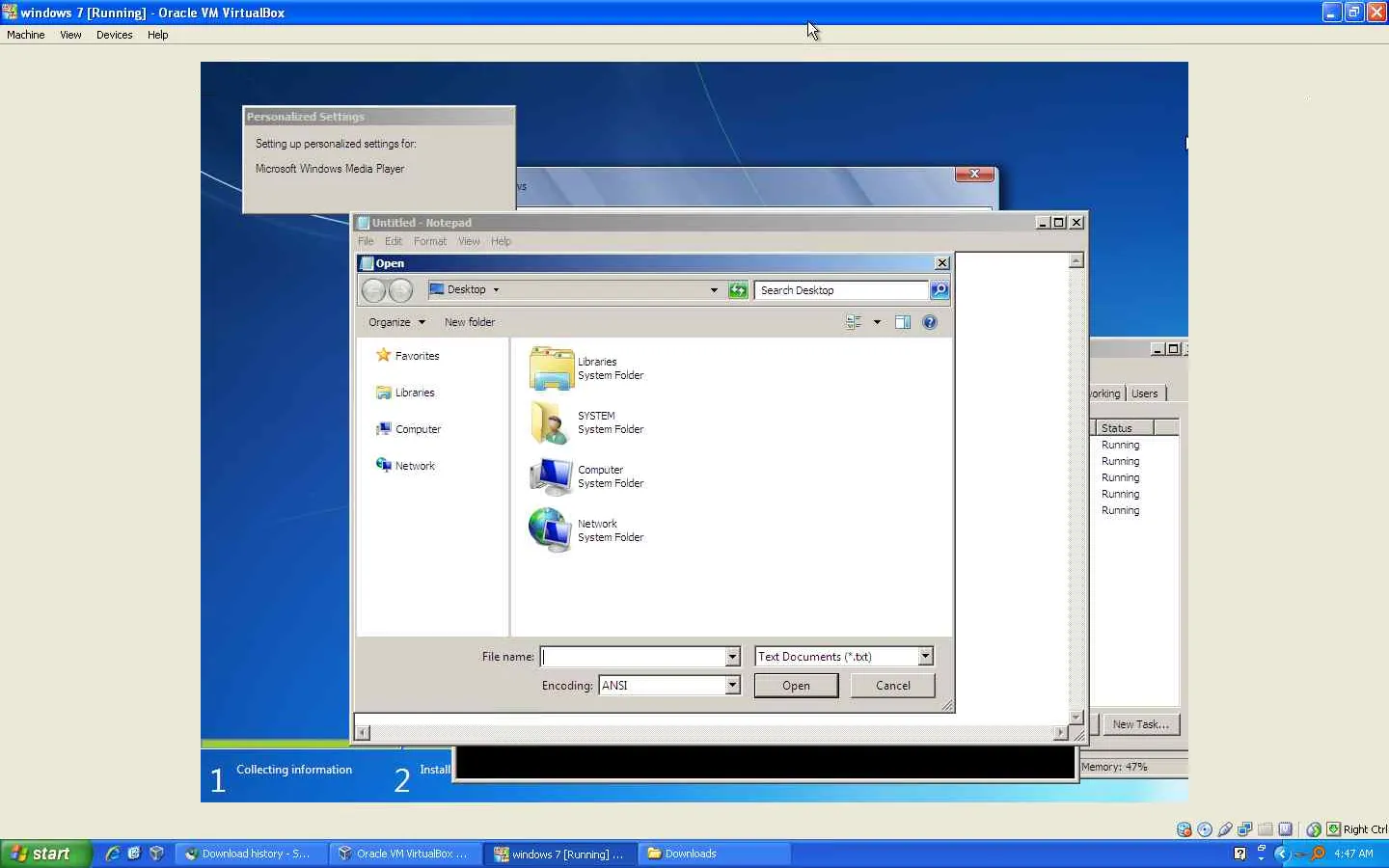Image resolution: width=1389 pixels, height=868 pixels.
Task: Open the view options dropdown arrow
Action: coord(877,323)
